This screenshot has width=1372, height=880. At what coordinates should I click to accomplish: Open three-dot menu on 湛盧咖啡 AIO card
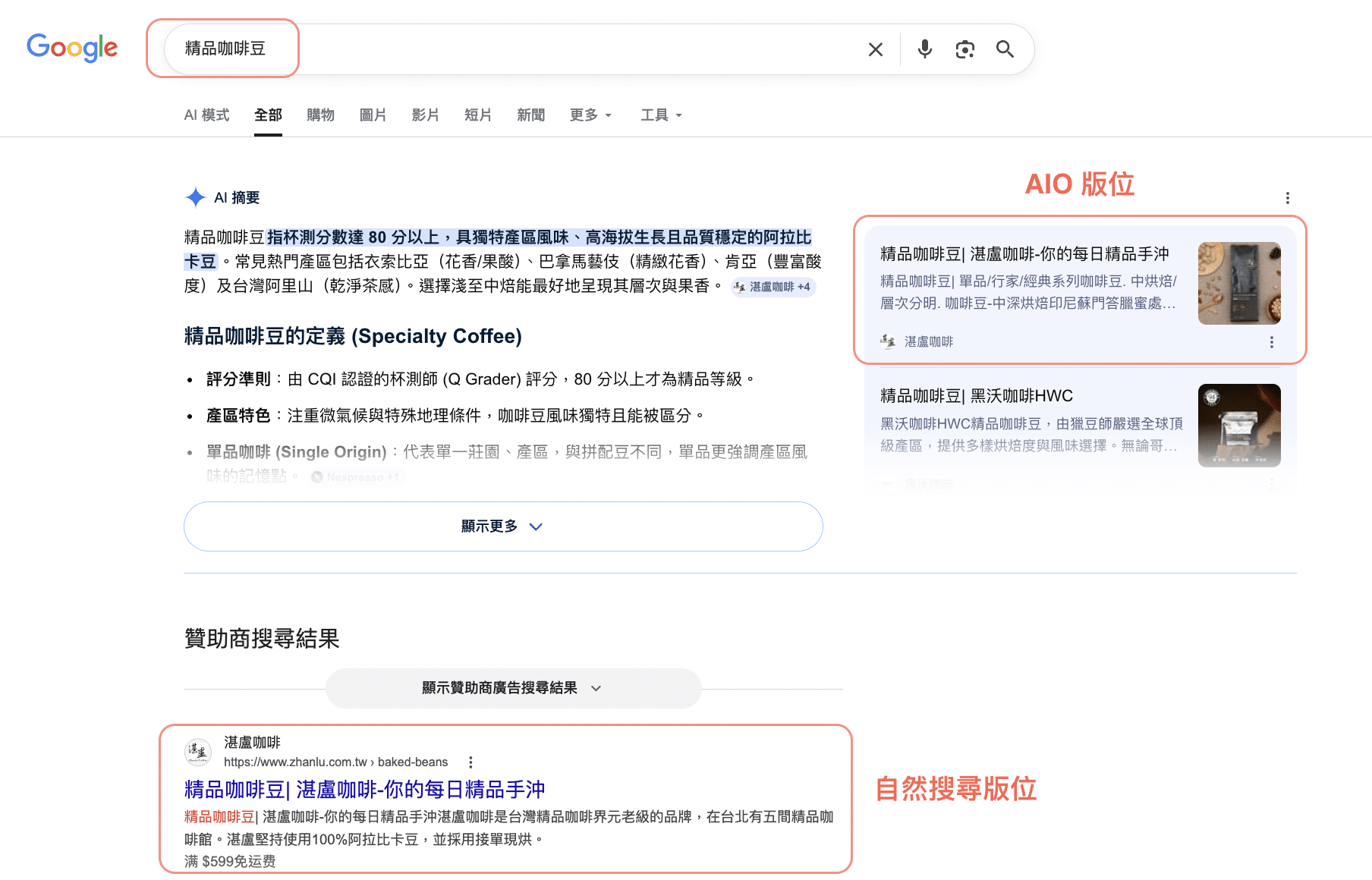click(1272, 342)
